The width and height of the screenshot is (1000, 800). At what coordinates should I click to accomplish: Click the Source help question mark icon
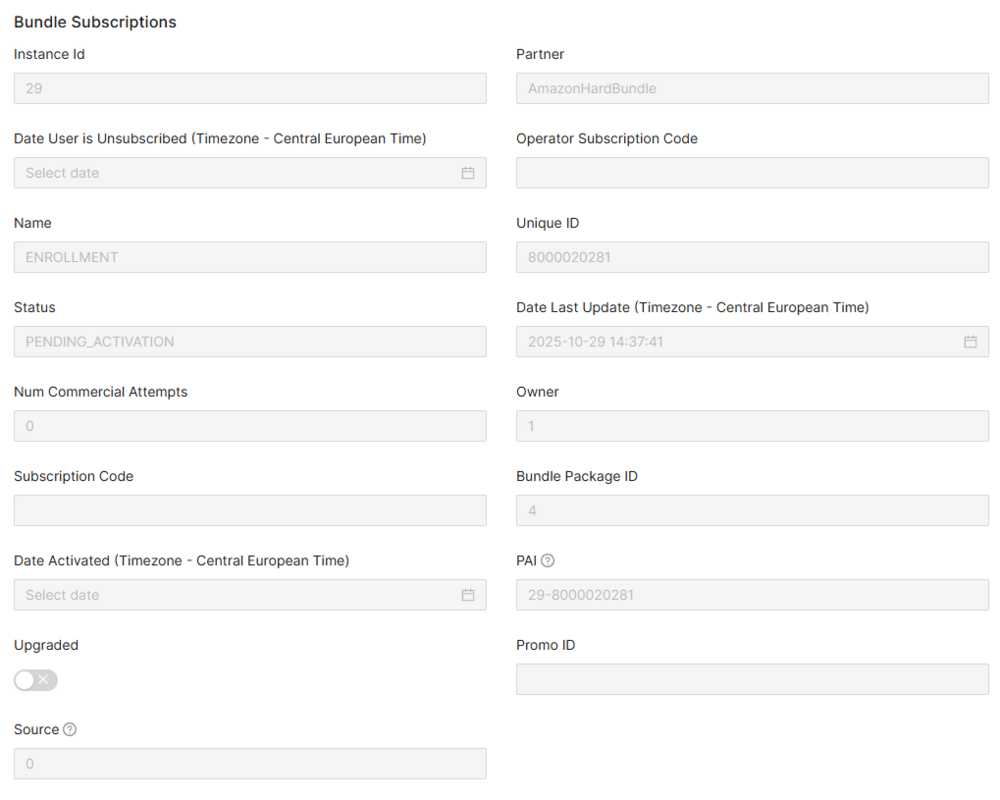[x=70, y=730]
